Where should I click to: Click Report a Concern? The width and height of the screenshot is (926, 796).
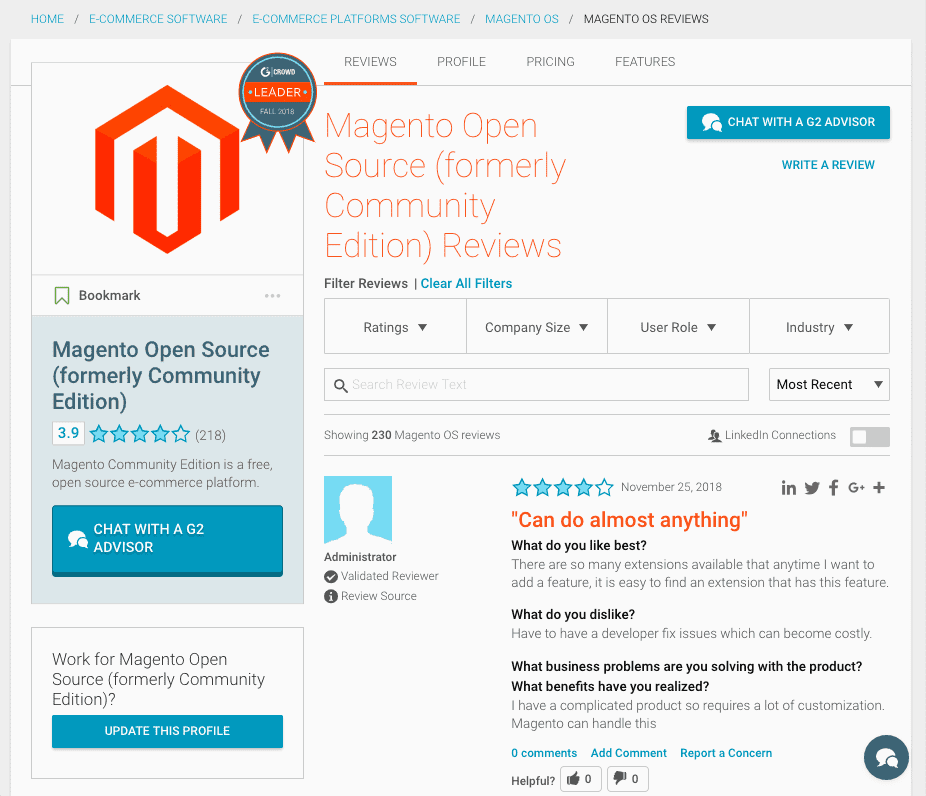pos(726,753)
